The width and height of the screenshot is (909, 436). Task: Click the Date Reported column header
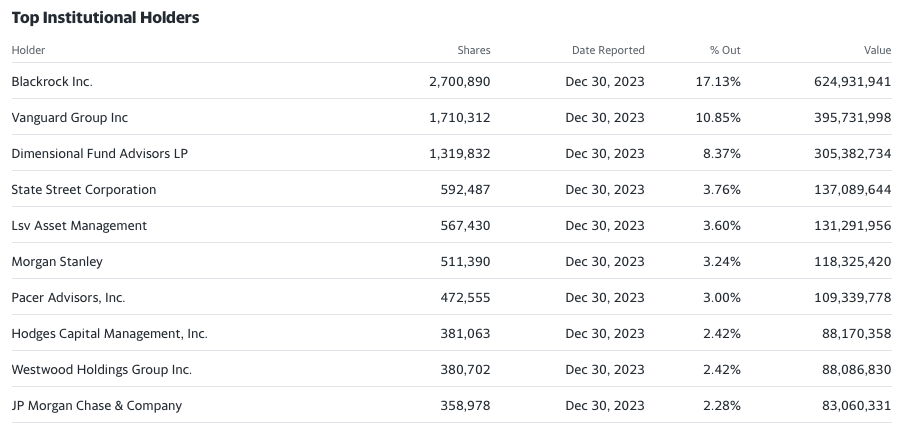click(x=608, y=50)
